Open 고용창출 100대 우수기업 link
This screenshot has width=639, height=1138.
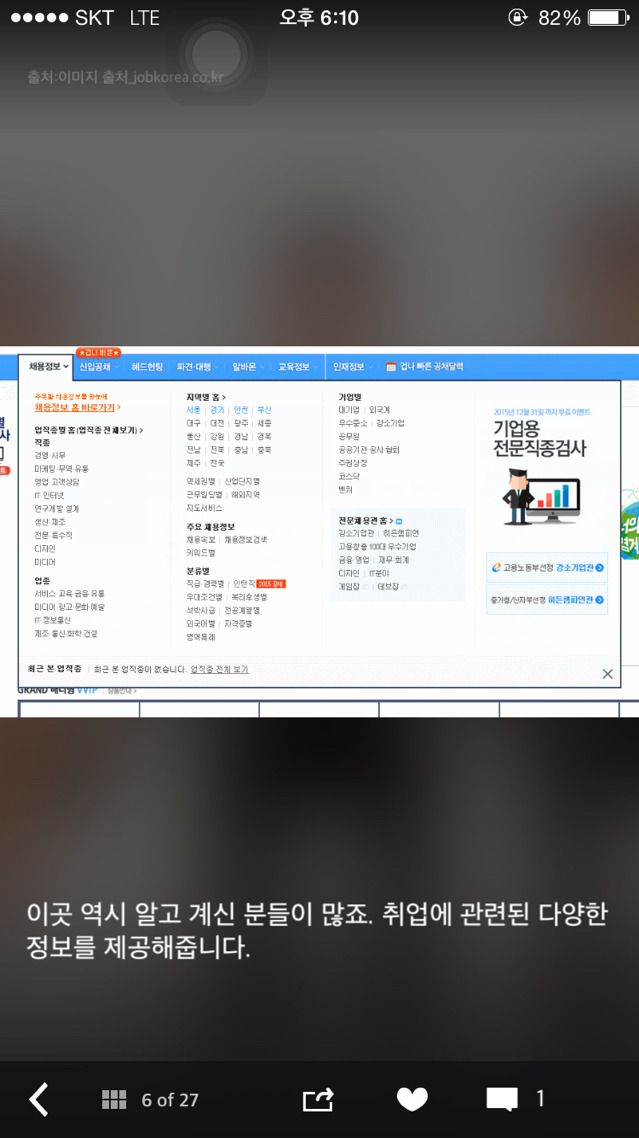coord(377,546)
